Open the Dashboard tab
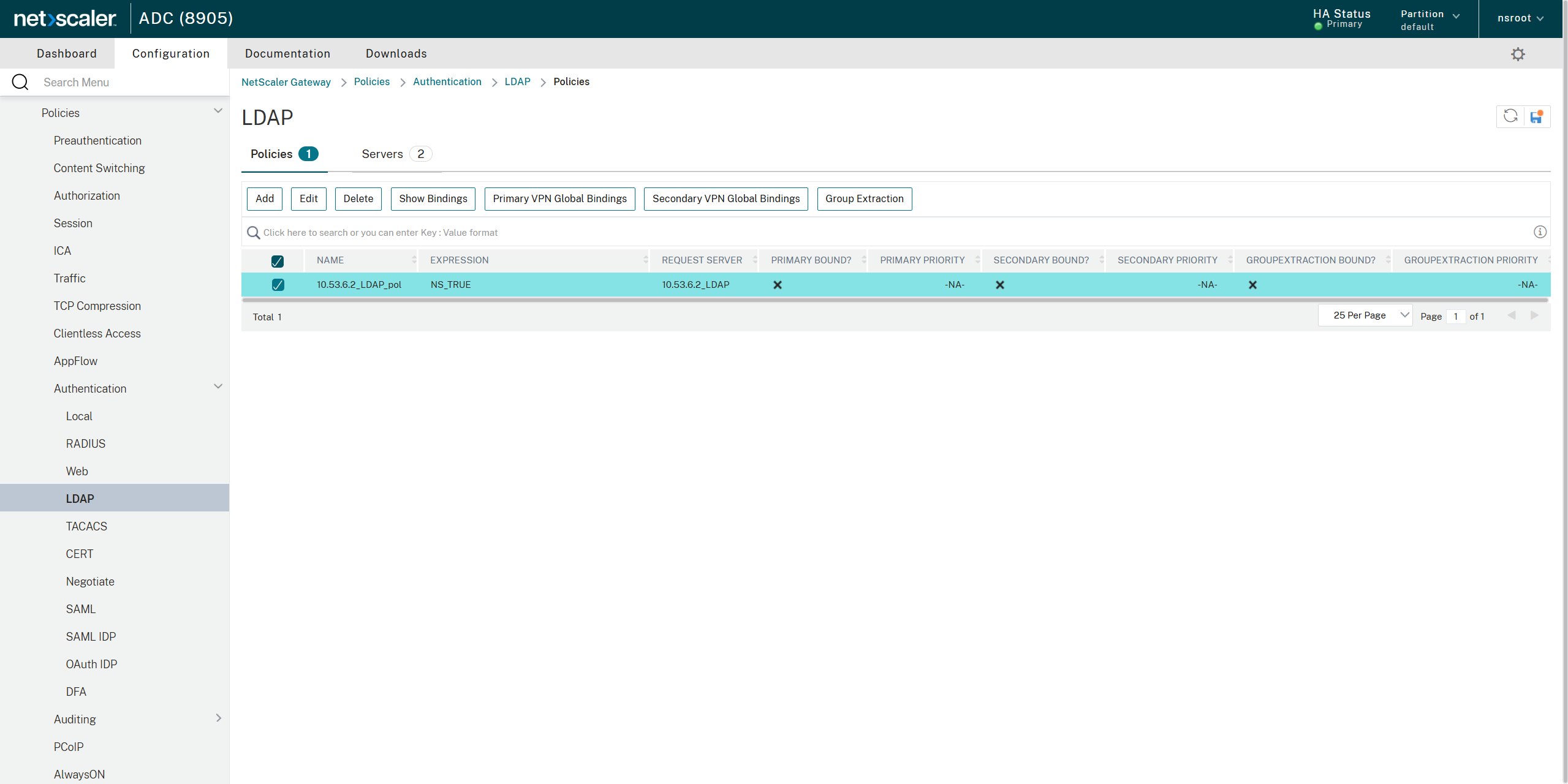Viewport: 1568px width, 784px height. point(66,54)
